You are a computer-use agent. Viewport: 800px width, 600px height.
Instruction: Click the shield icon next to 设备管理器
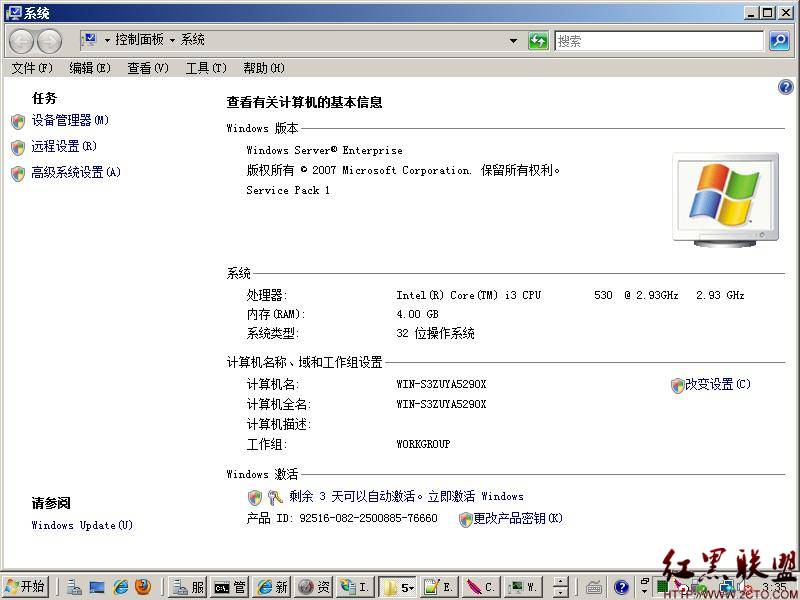[x=18, y=121]
